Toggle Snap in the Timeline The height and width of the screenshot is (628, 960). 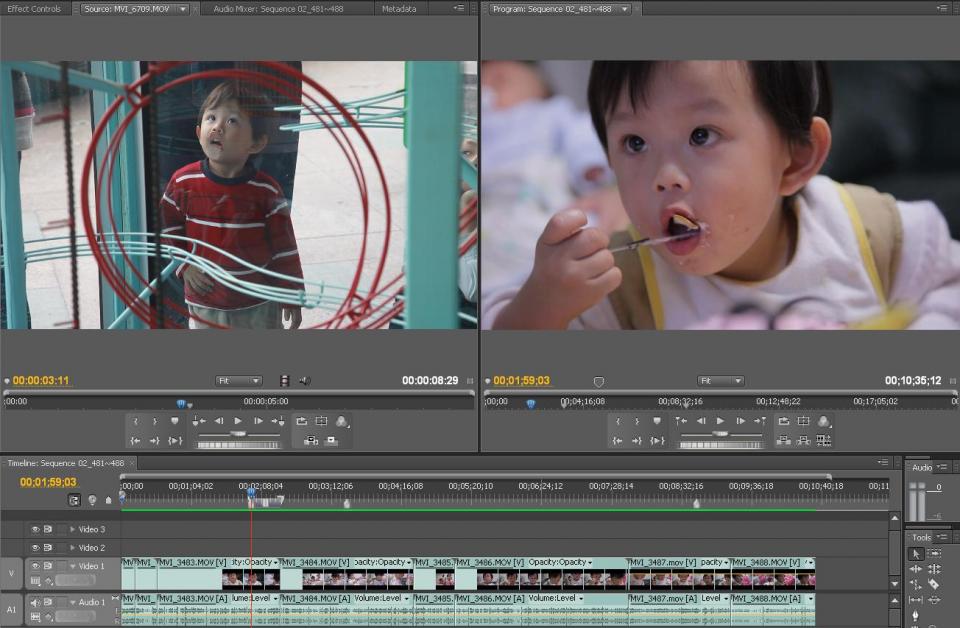coord(73,500)
